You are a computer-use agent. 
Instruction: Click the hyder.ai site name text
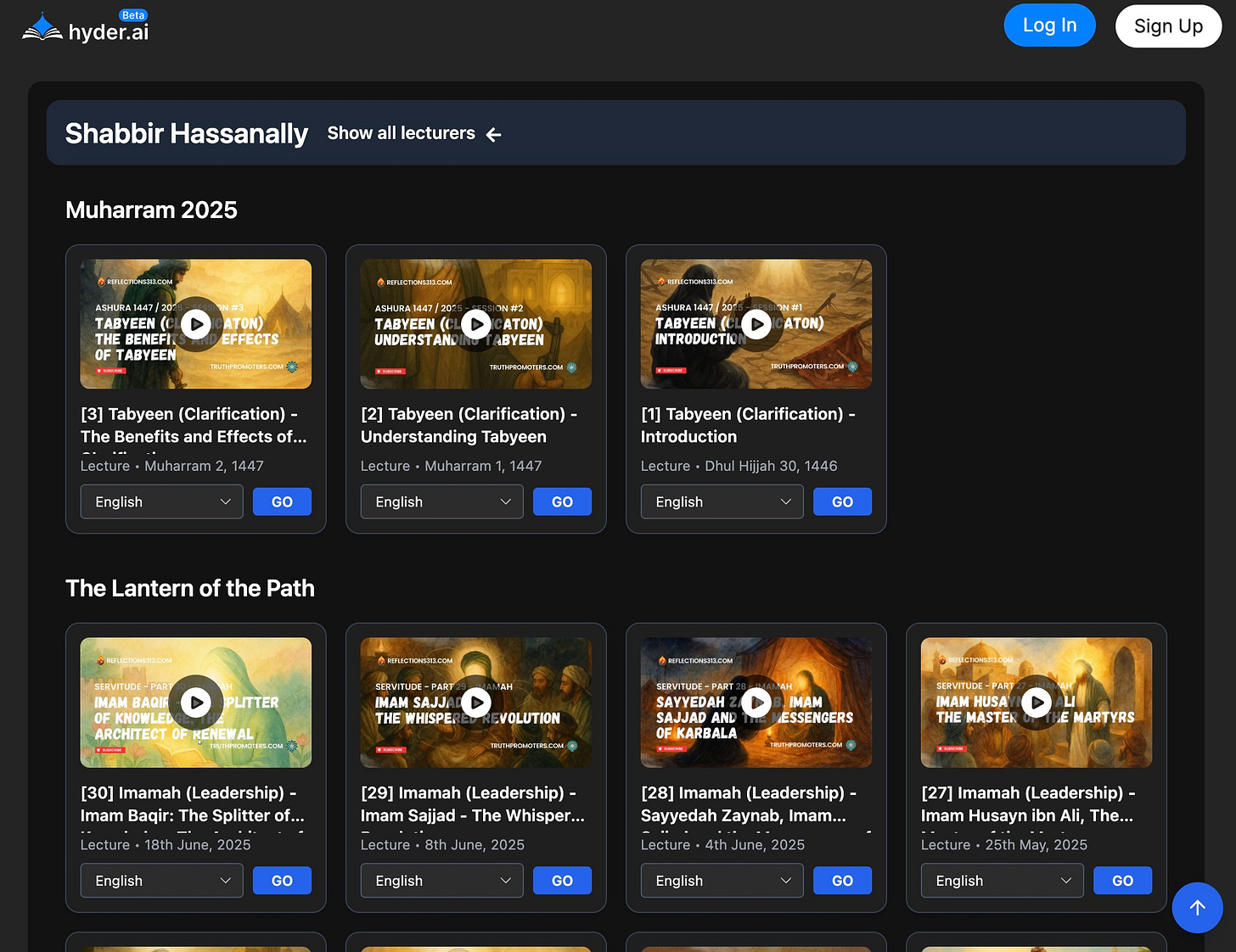click(108, 32)
